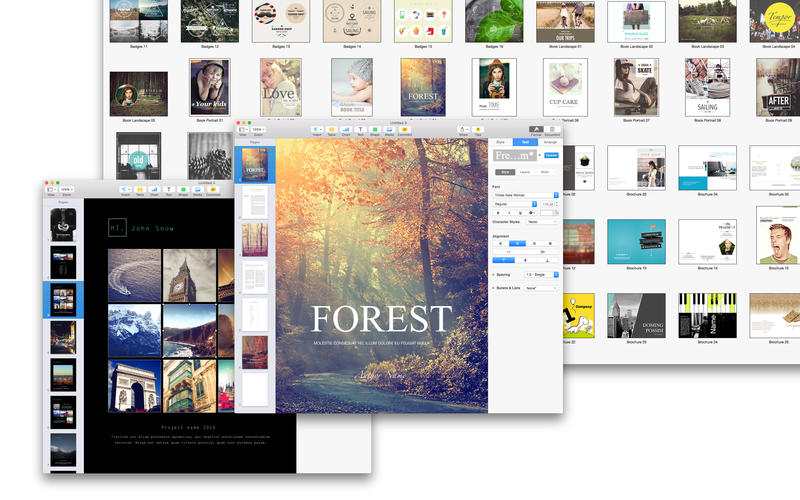Open the Zoom percentage dropdown in Forest window
The image size is (800, 500).
pyautogui.click(x=259, y=129)
